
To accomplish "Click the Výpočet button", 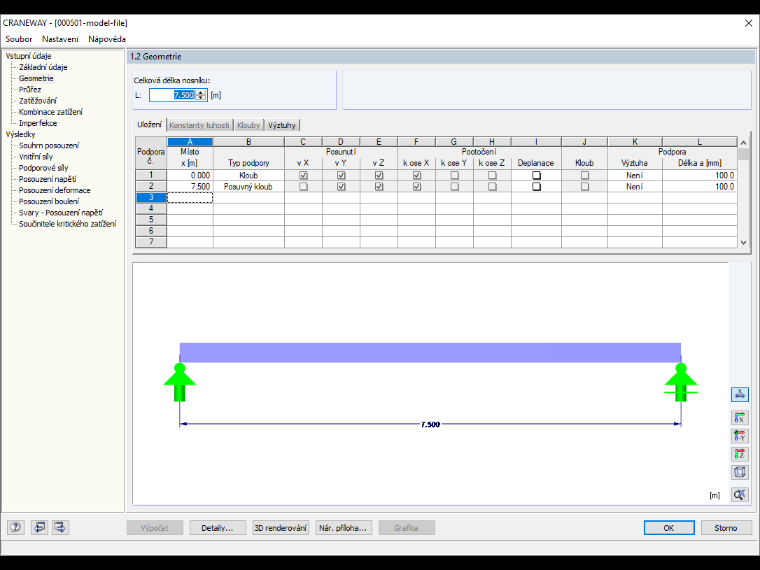I will coord(155,528).
